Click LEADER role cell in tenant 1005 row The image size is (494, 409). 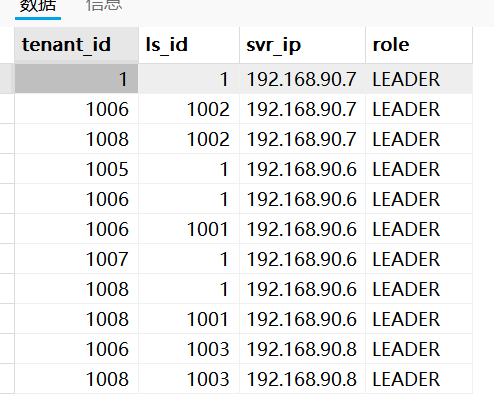point(419,169)
